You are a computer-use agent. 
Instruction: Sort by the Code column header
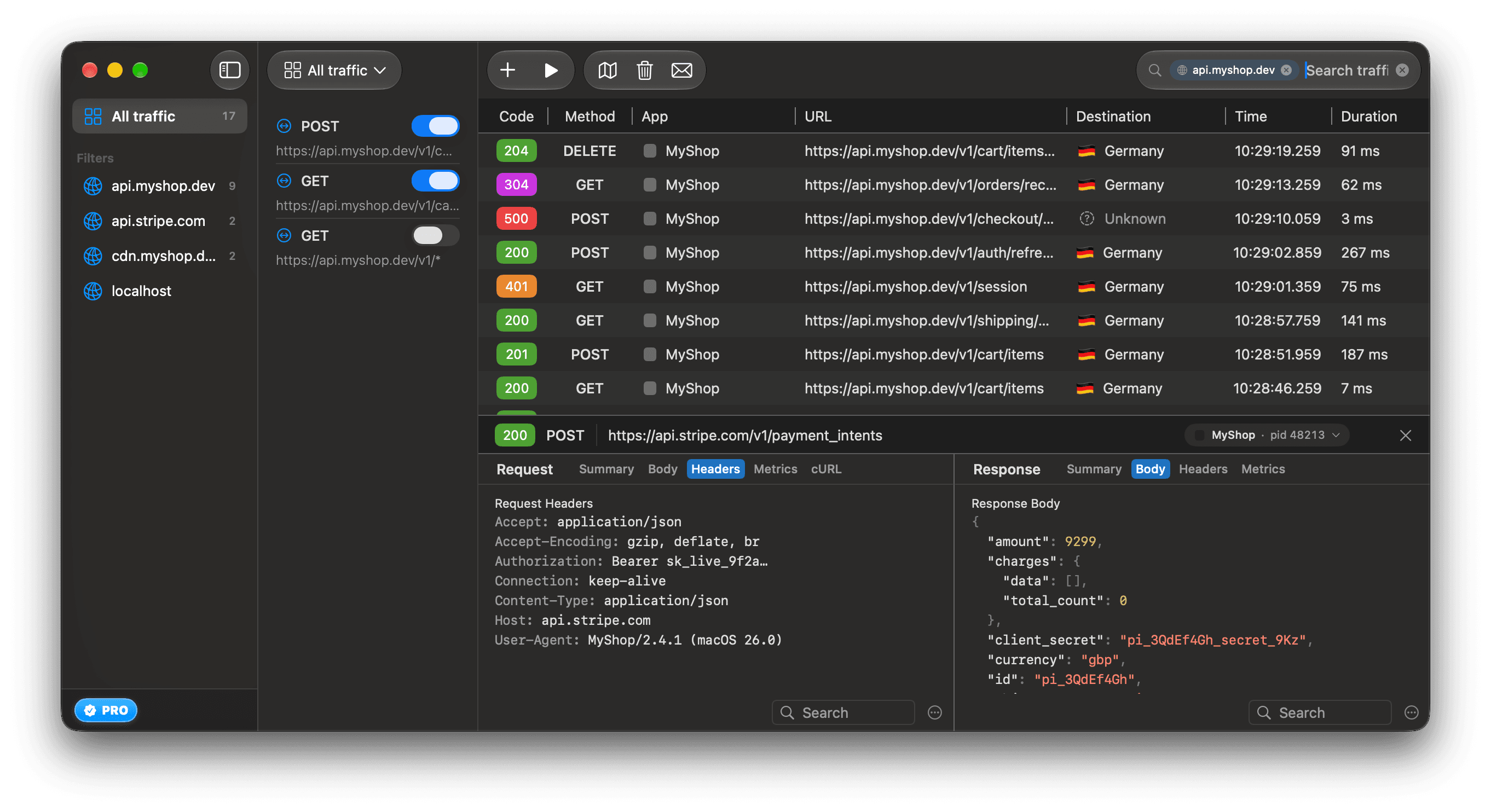(516, 117)
